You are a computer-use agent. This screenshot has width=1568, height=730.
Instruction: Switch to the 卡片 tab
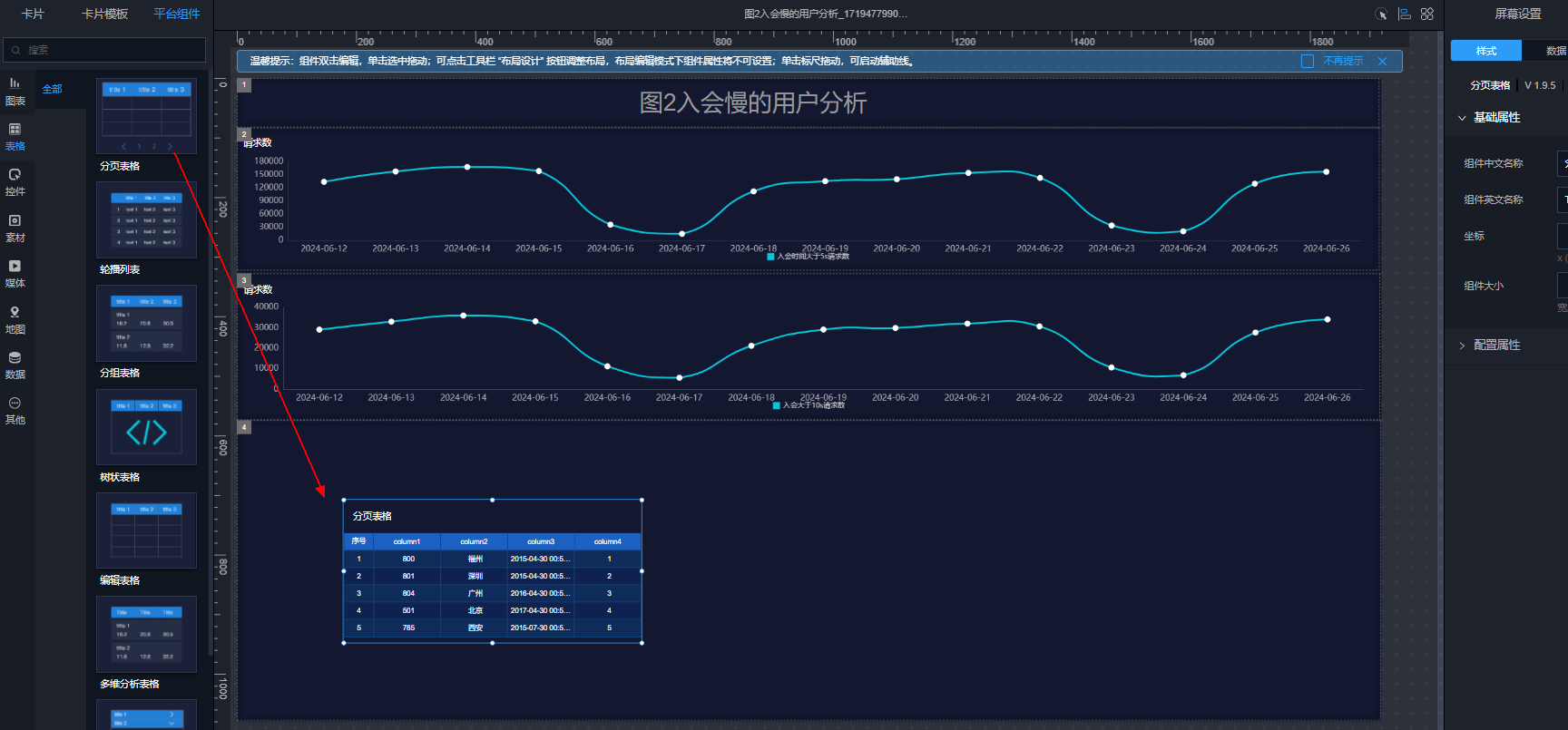pyautogui.click(x=33, y=14)
